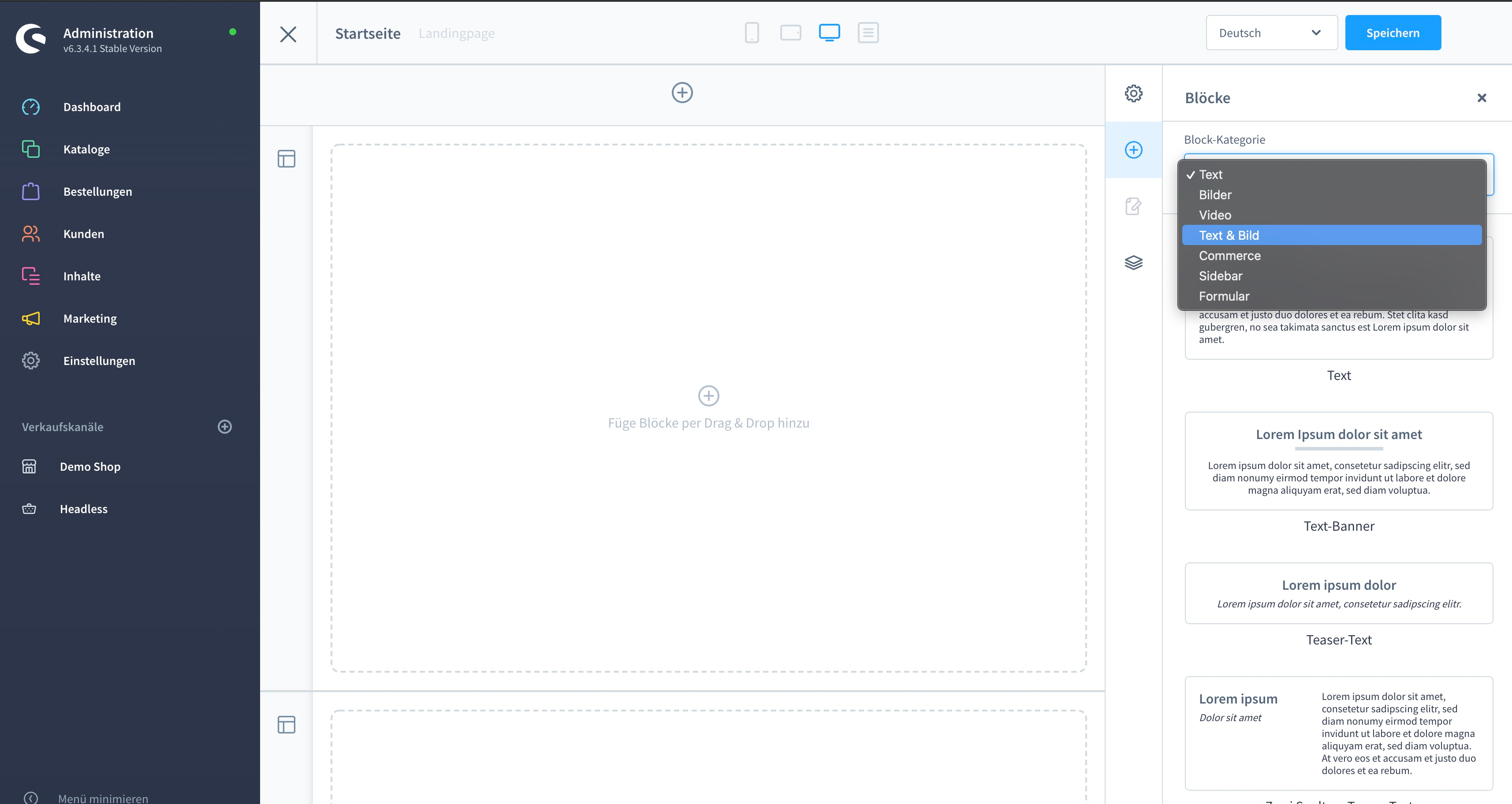Choose Video in category list

point(1332,215)
